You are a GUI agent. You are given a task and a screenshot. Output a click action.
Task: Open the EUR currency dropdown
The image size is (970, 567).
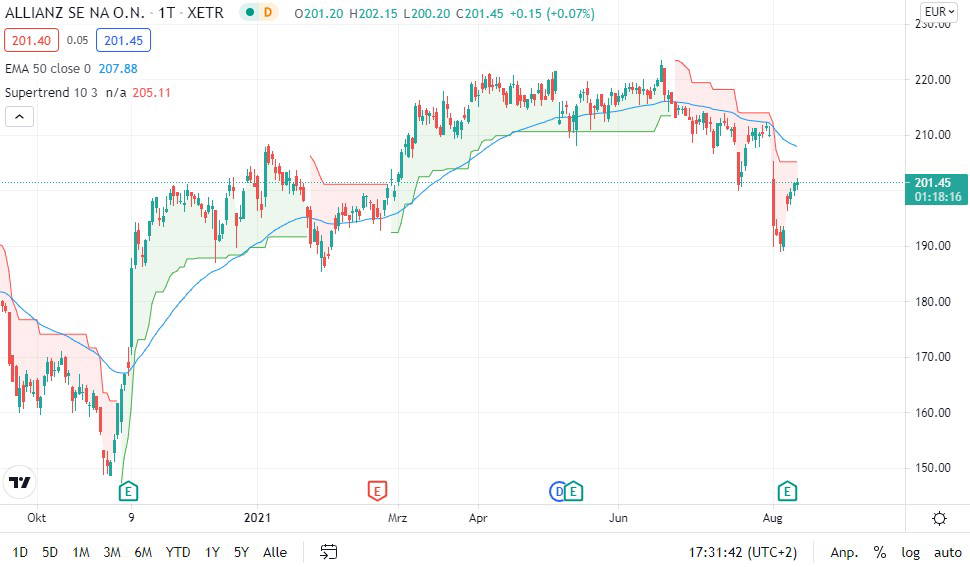point(939,12)
